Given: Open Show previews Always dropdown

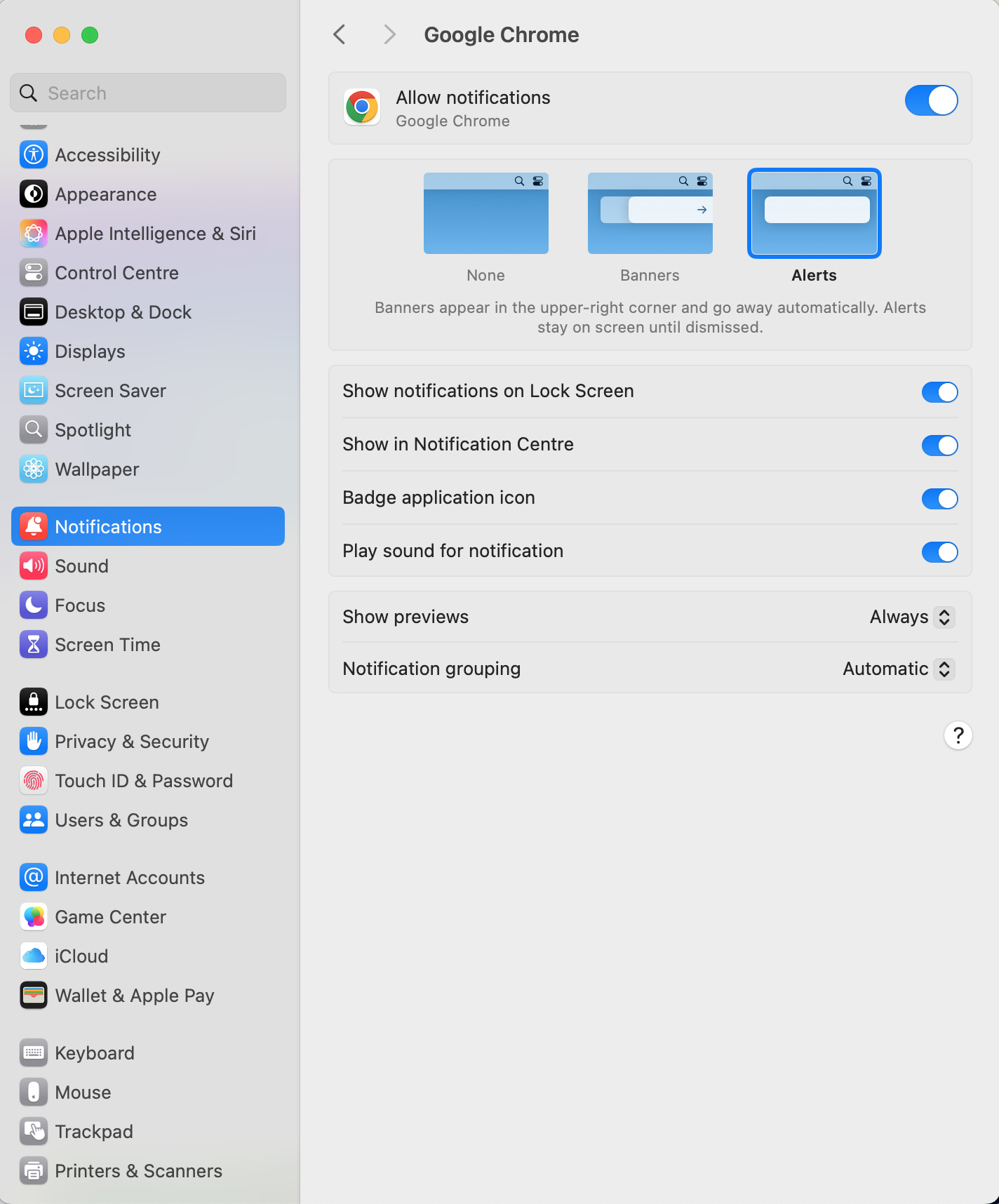Looking at the screenshot, I should (912, 617).
